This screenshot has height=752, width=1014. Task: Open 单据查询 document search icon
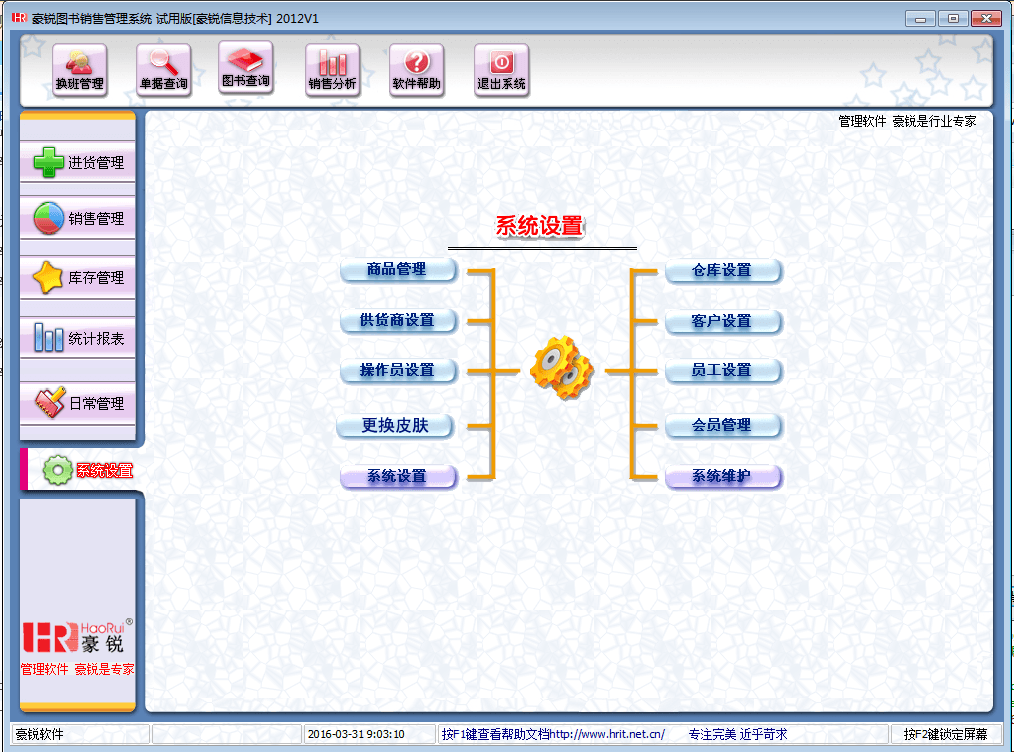[x=163, y=70]
